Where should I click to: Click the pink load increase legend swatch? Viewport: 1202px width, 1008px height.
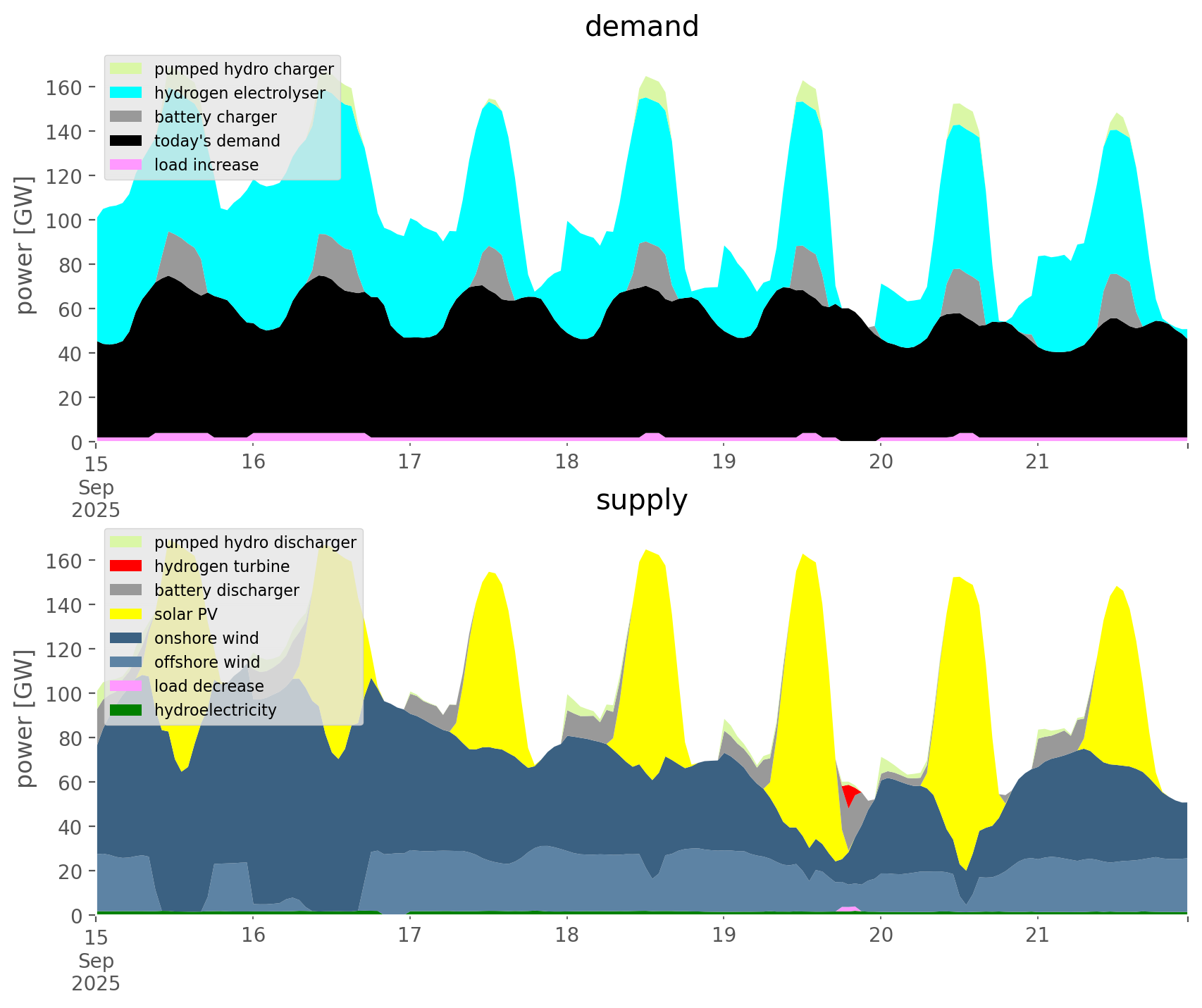pos(128,165)
